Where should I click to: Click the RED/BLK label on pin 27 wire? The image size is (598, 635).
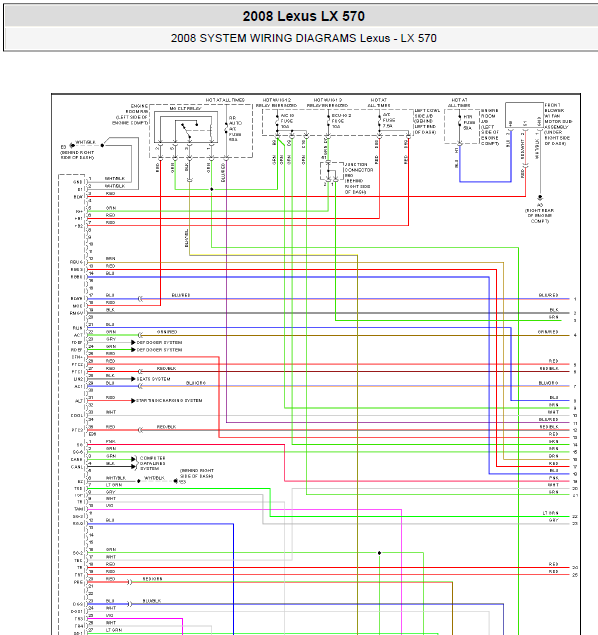(166, 369)
